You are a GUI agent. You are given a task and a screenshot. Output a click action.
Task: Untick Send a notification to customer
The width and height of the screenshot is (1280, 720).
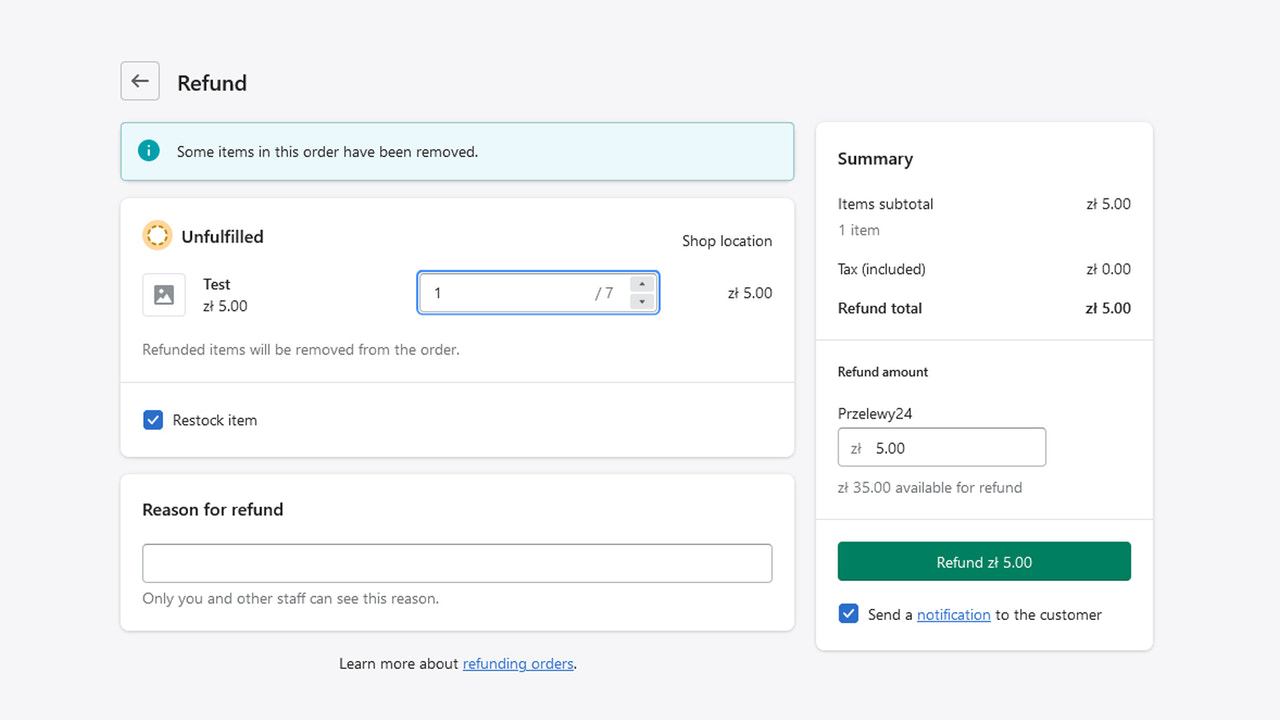[848, 613]
